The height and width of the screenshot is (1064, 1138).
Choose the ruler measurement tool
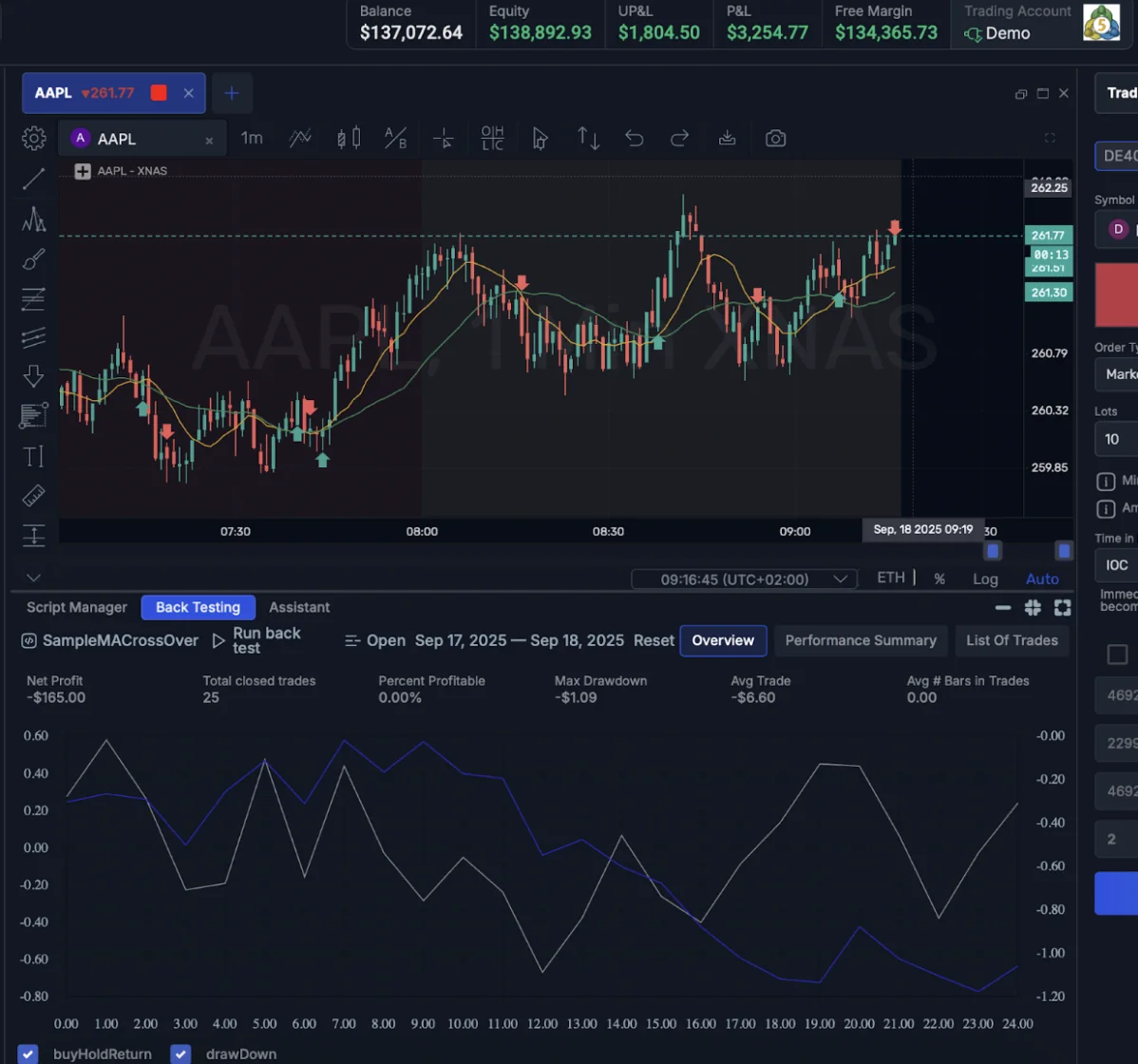point(34,496)
